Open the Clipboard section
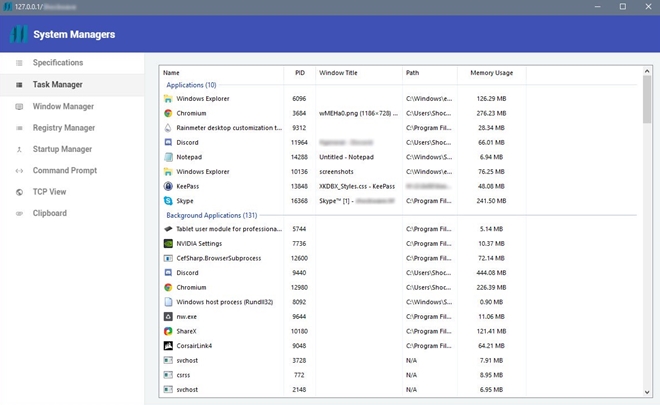Screen dimensions: 660x405 [72, 213]
